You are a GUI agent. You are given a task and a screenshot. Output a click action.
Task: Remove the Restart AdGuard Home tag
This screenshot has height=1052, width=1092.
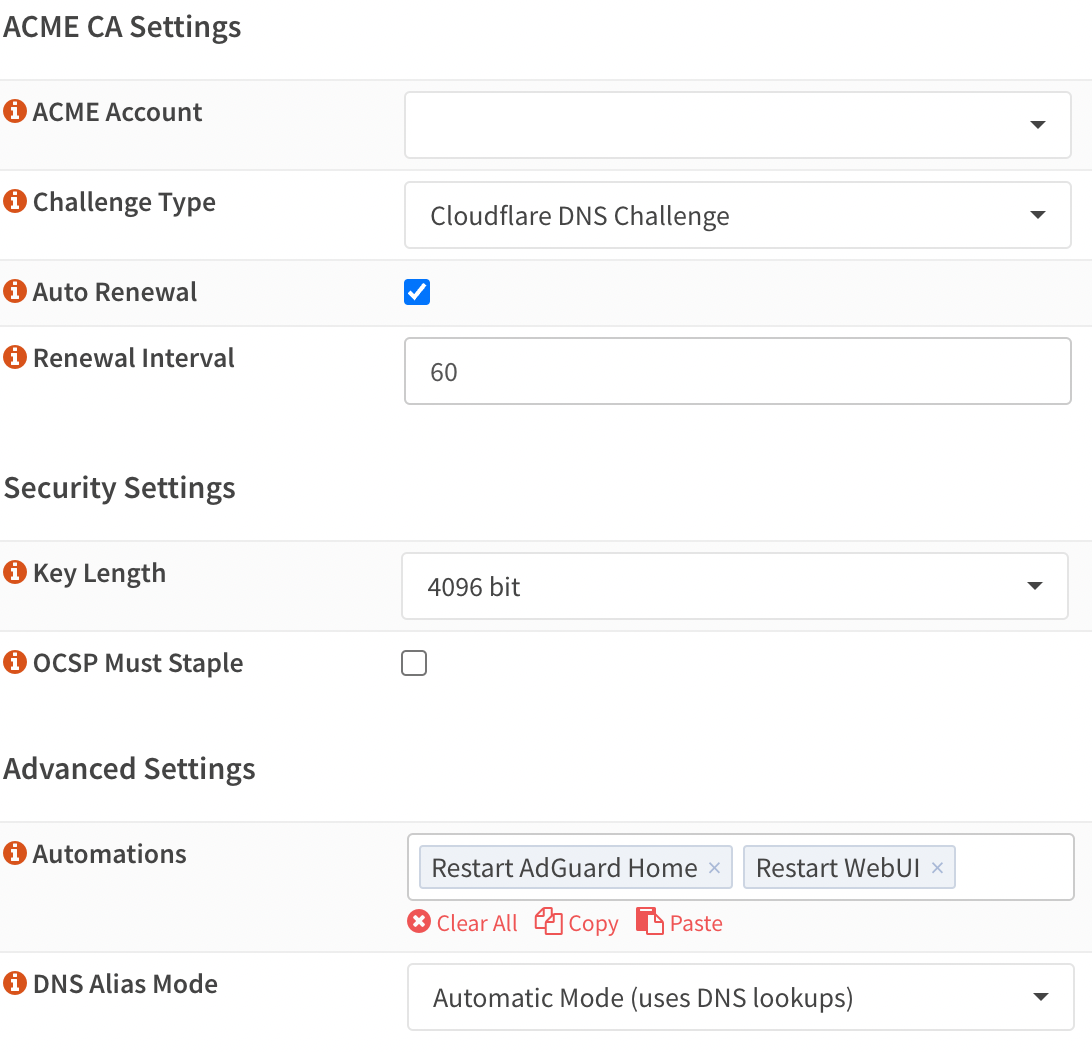point(714,868)
